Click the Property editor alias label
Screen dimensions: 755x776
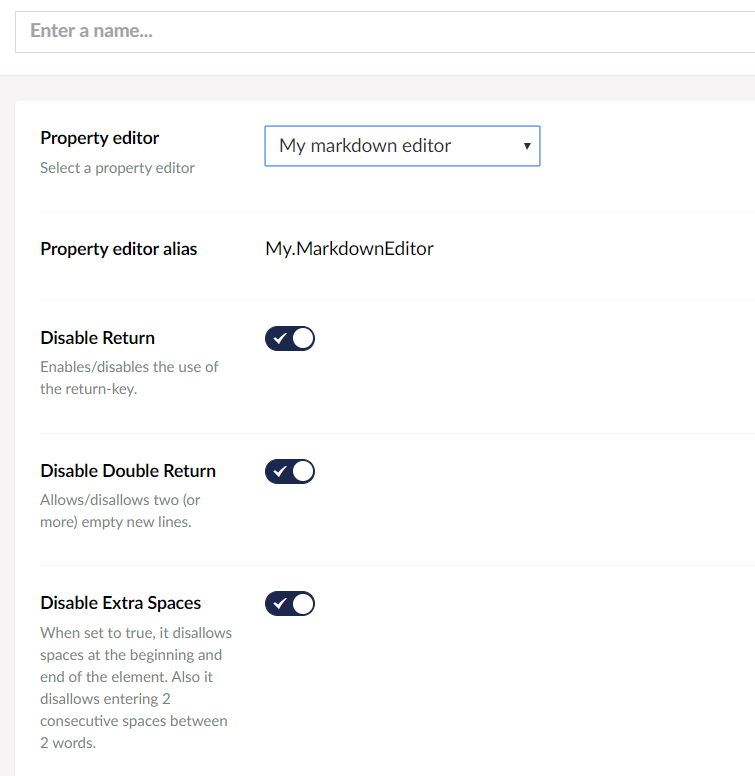[119, 249]
